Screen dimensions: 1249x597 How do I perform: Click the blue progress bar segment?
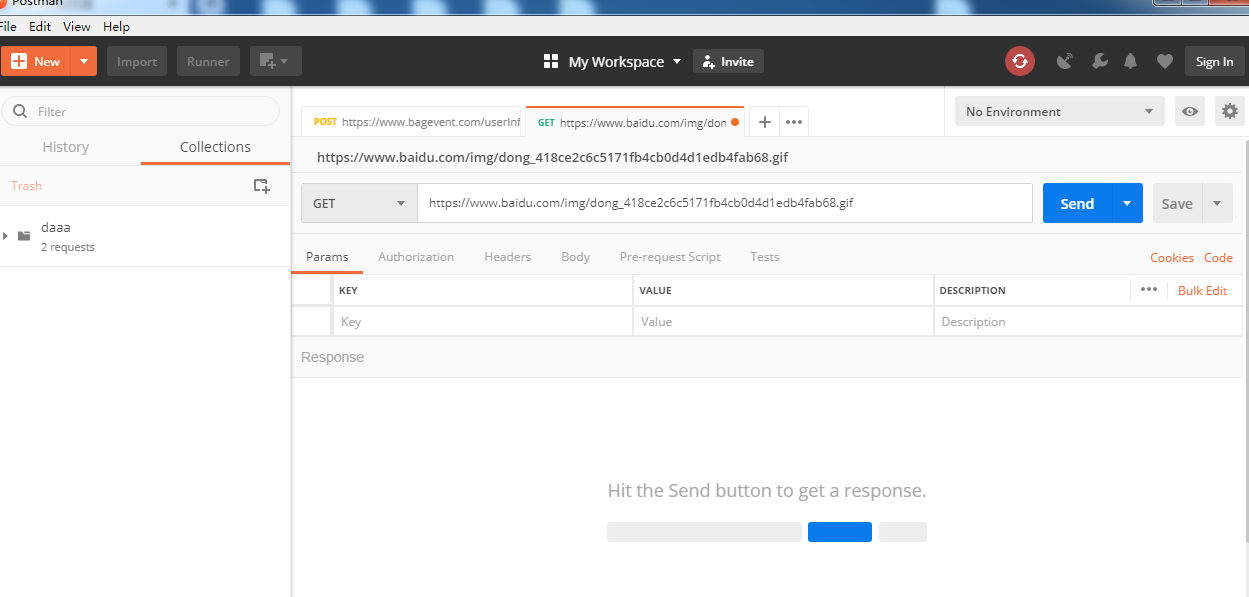pyautogui.click(x=839, y=531)
